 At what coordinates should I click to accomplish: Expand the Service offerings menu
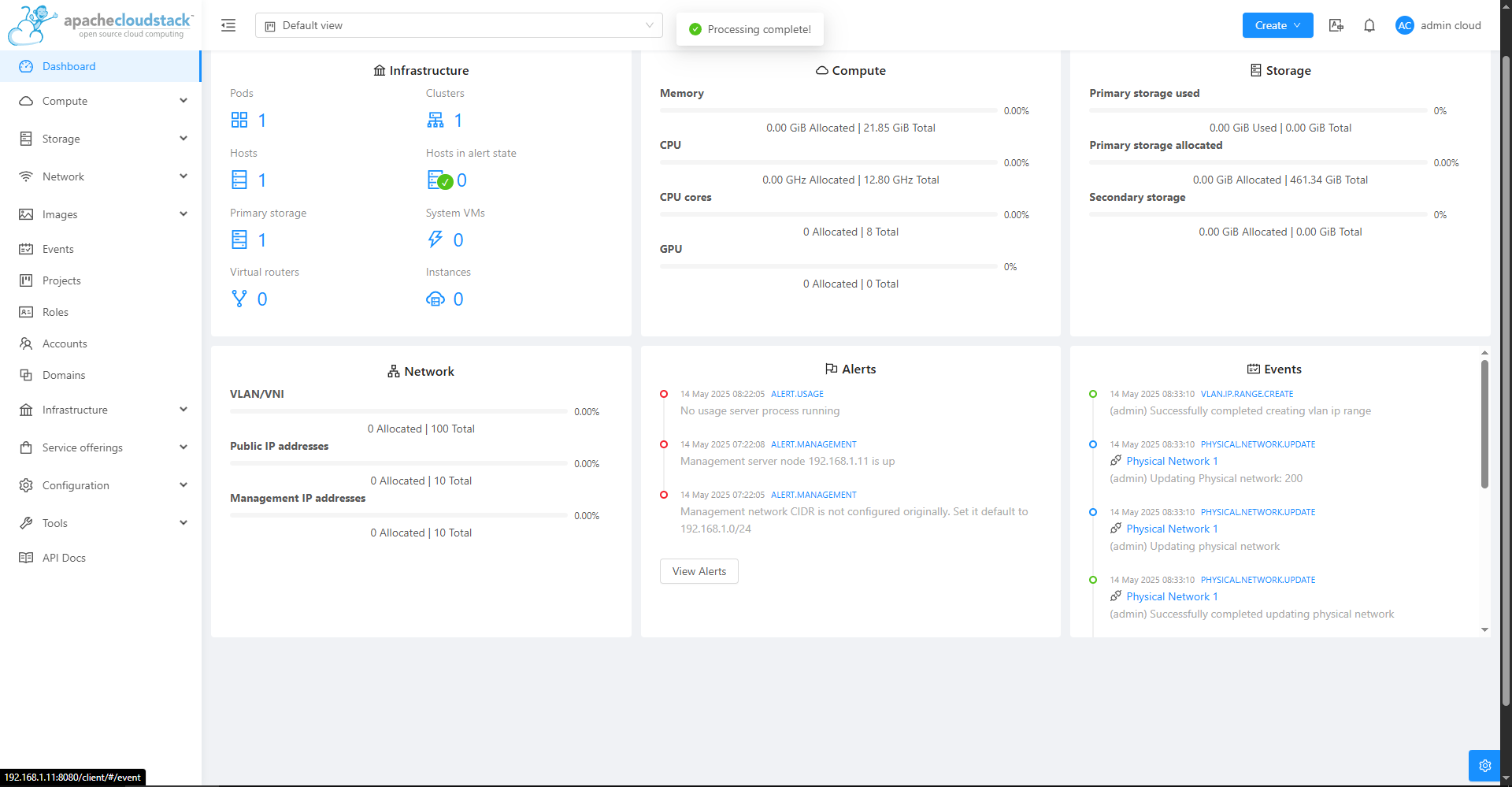coord(101,447)
